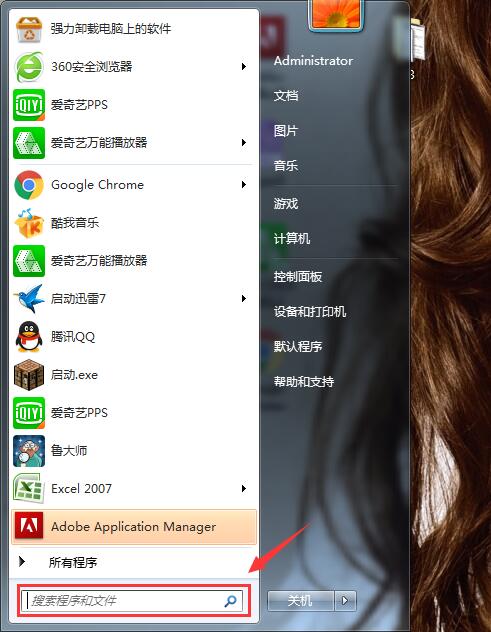Open 默认程序 settings
This screenshot has height=632, width=491.
pos(298,347)
